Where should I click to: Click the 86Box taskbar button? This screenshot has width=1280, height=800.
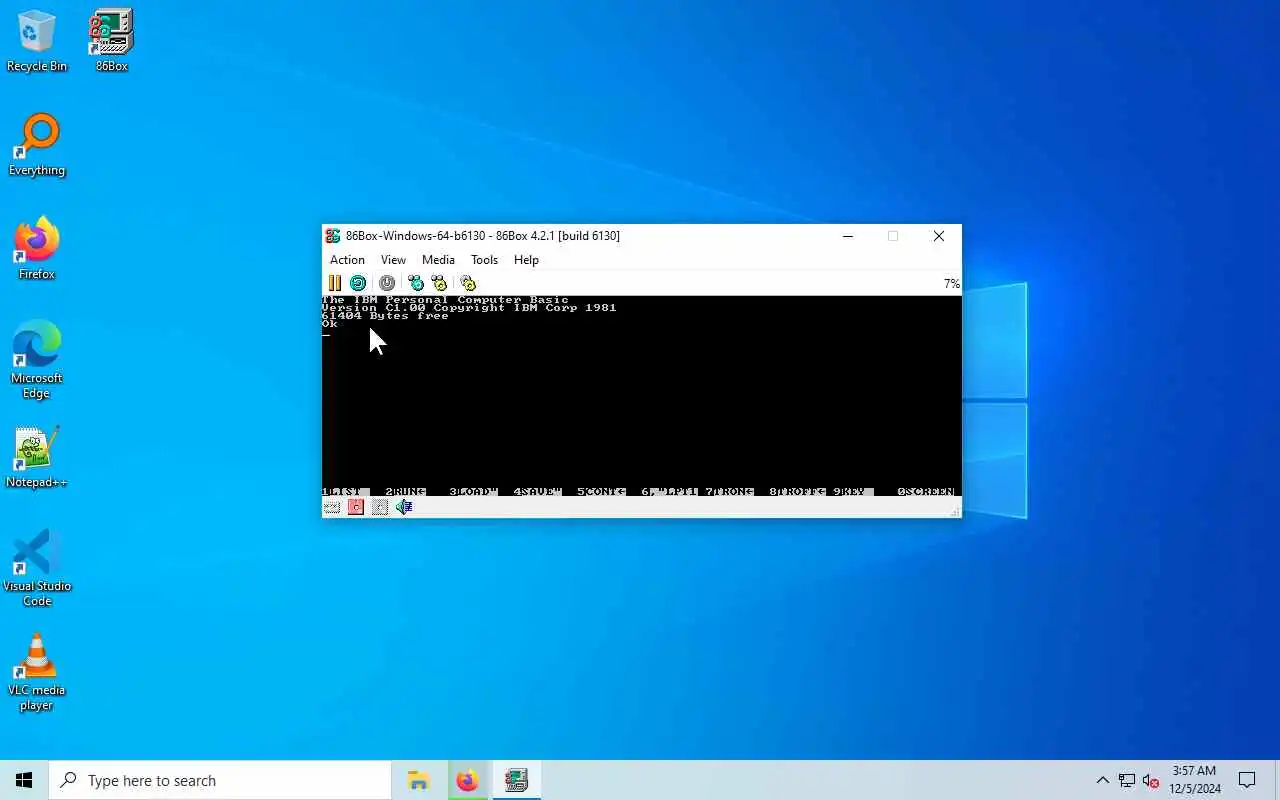tap(516, 780)
